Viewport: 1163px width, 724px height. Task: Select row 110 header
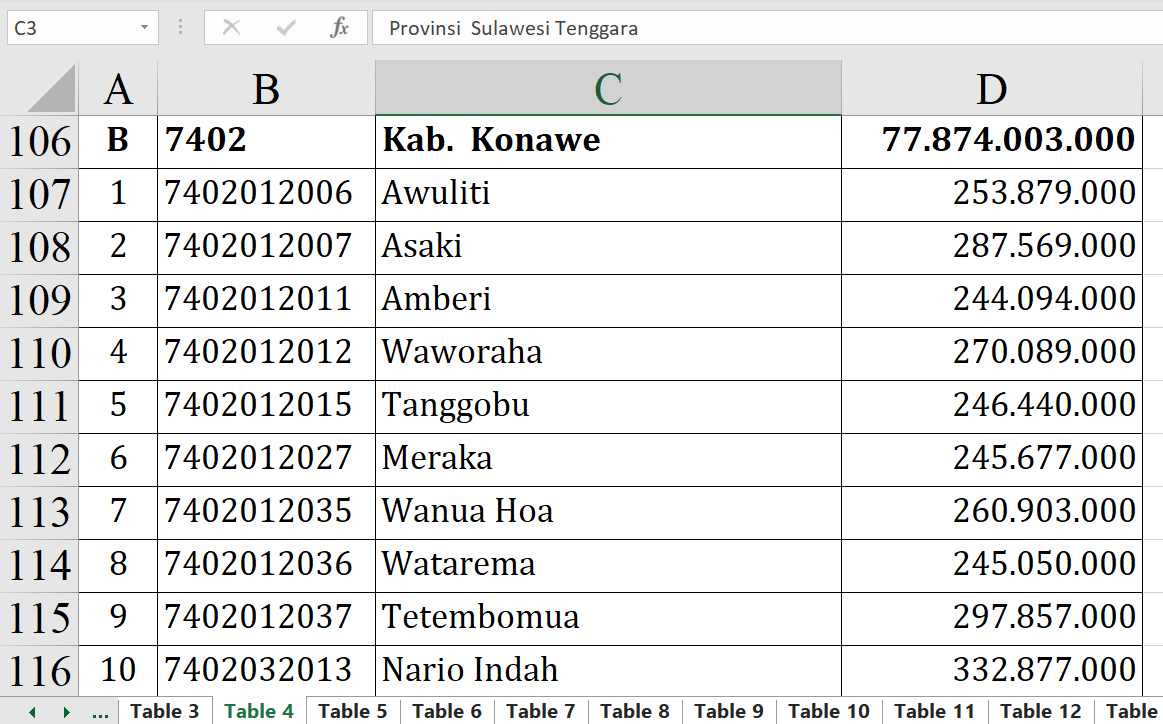[x=40, y=353]
